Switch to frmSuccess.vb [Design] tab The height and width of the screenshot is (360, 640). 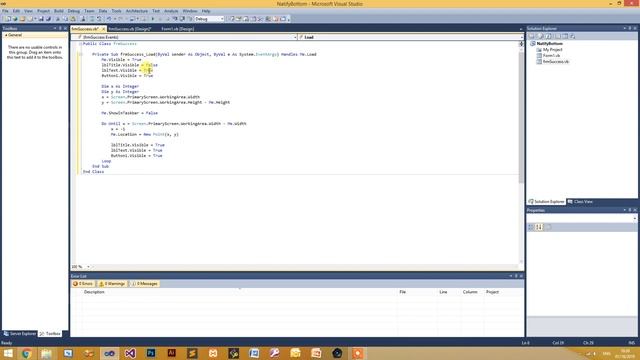[x=130, y=29]
